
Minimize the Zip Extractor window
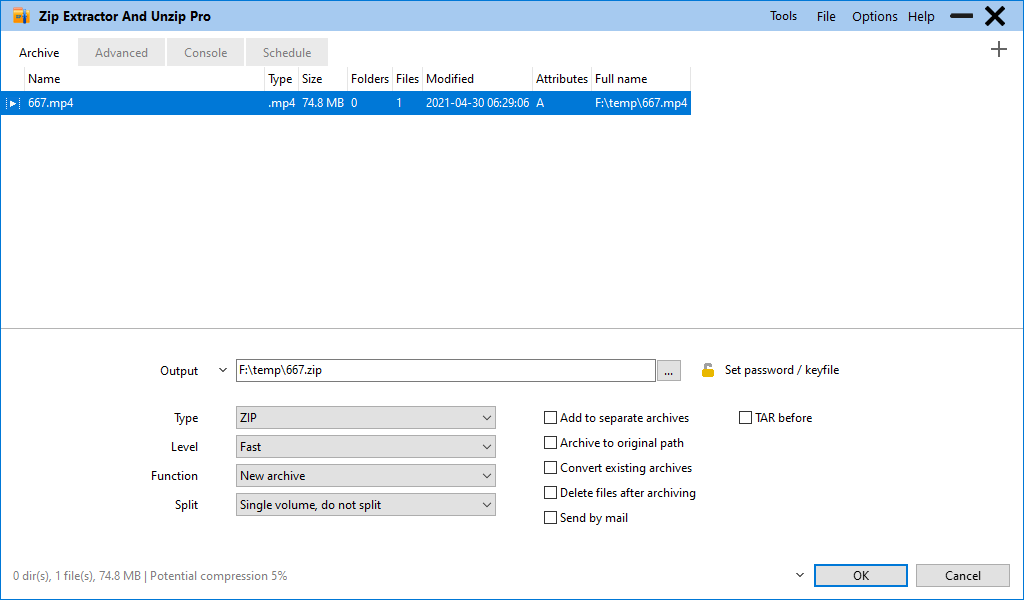pos(961,16)
